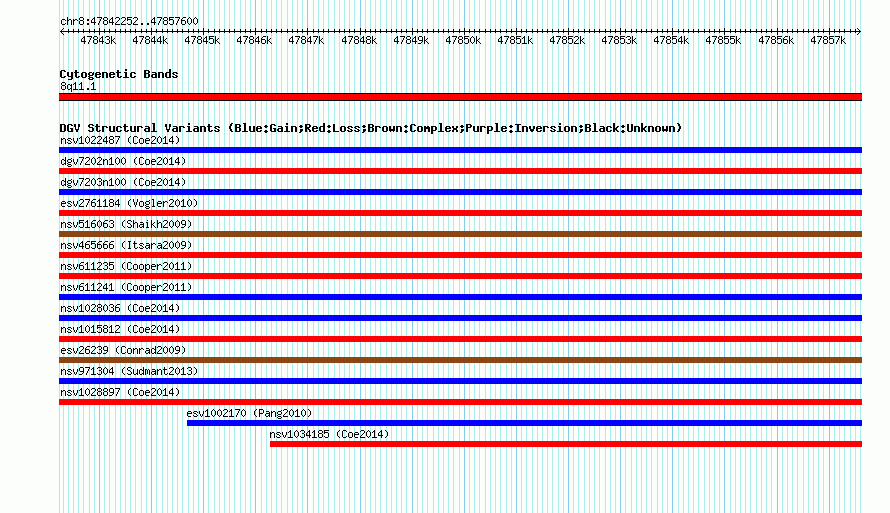The width and height of the screenshot is (890, 513).
Task: Select the blue gain bar for nsv611241
Action: pyautogui.click(x=460, y=297)
